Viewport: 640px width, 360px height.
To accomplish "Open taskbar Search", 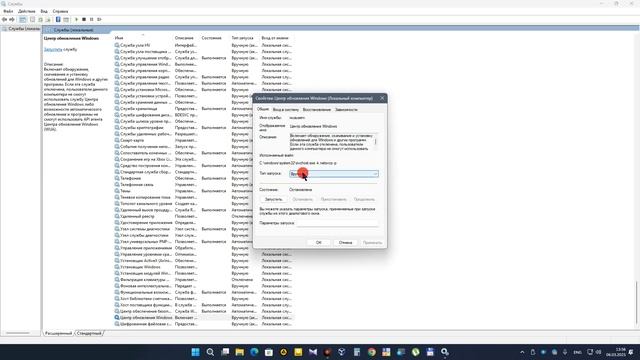I will (210, 352).
